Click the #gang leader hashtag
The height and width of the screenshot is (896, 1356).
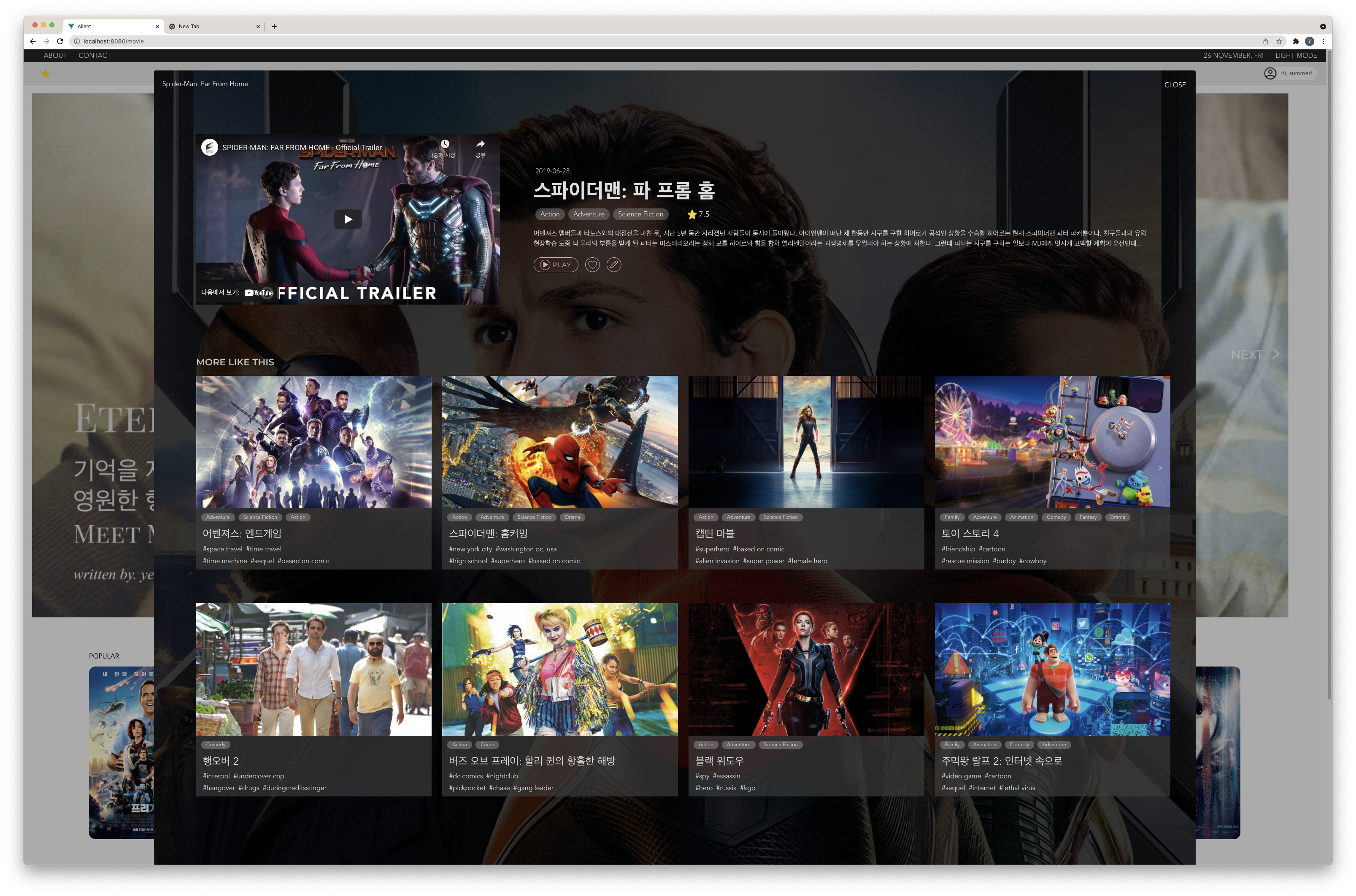point(533,788)
